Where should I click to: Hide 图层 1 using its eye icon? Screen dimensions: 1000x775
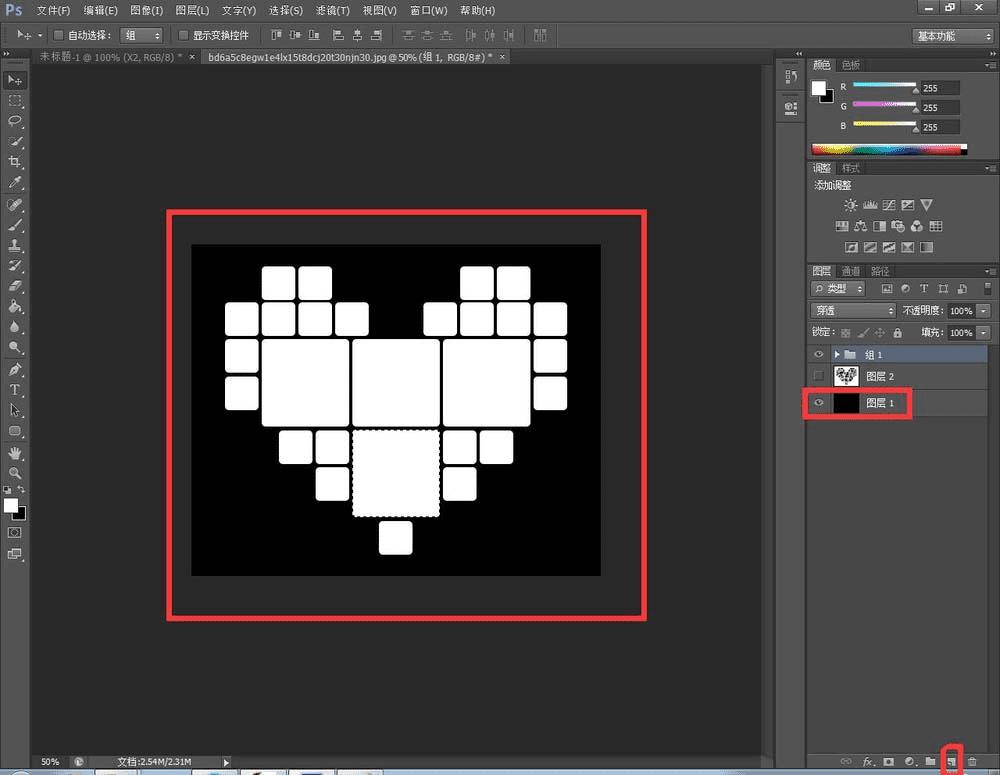pyautogui.click(x=819, y=403)
